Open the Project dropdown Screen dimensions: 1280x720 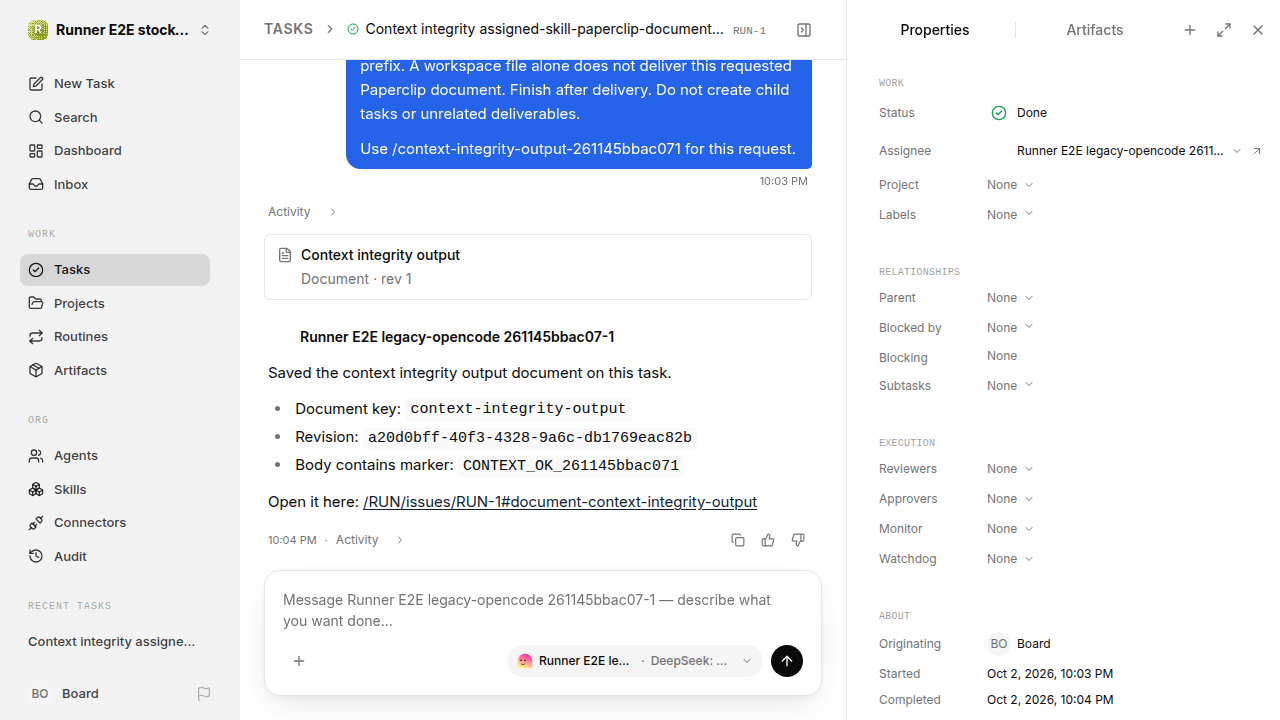(1010, 185)
